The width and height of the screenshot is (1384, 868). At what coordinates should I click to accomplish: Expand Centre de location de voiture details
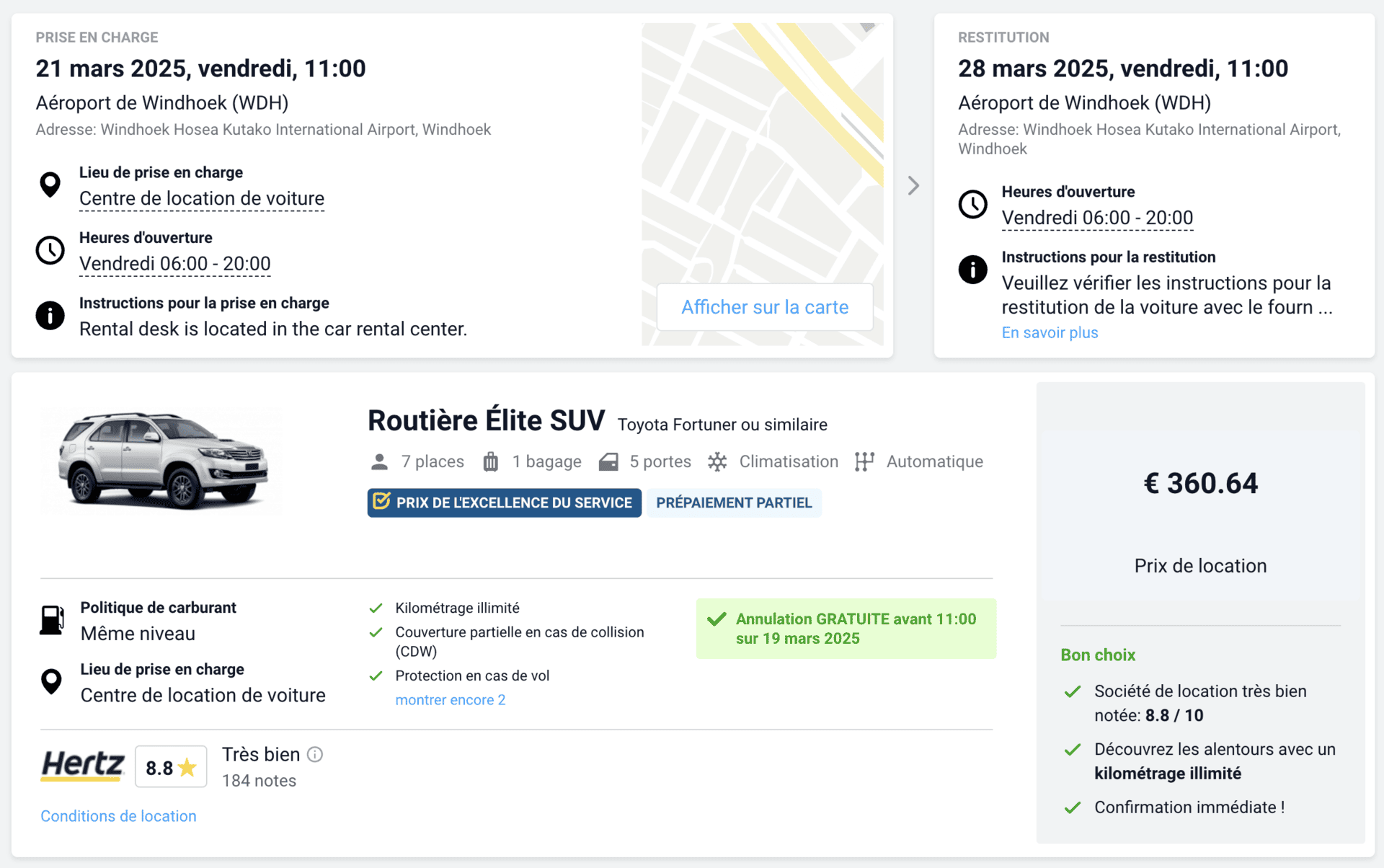[202, 198]
